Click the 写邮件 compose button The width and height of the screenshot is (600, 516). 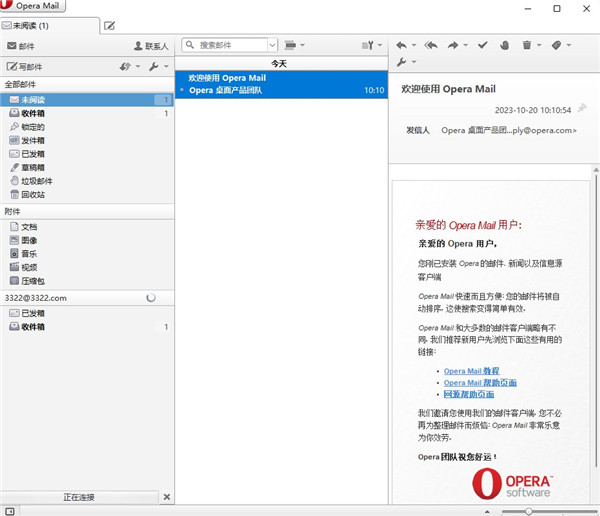coord(25,67)
